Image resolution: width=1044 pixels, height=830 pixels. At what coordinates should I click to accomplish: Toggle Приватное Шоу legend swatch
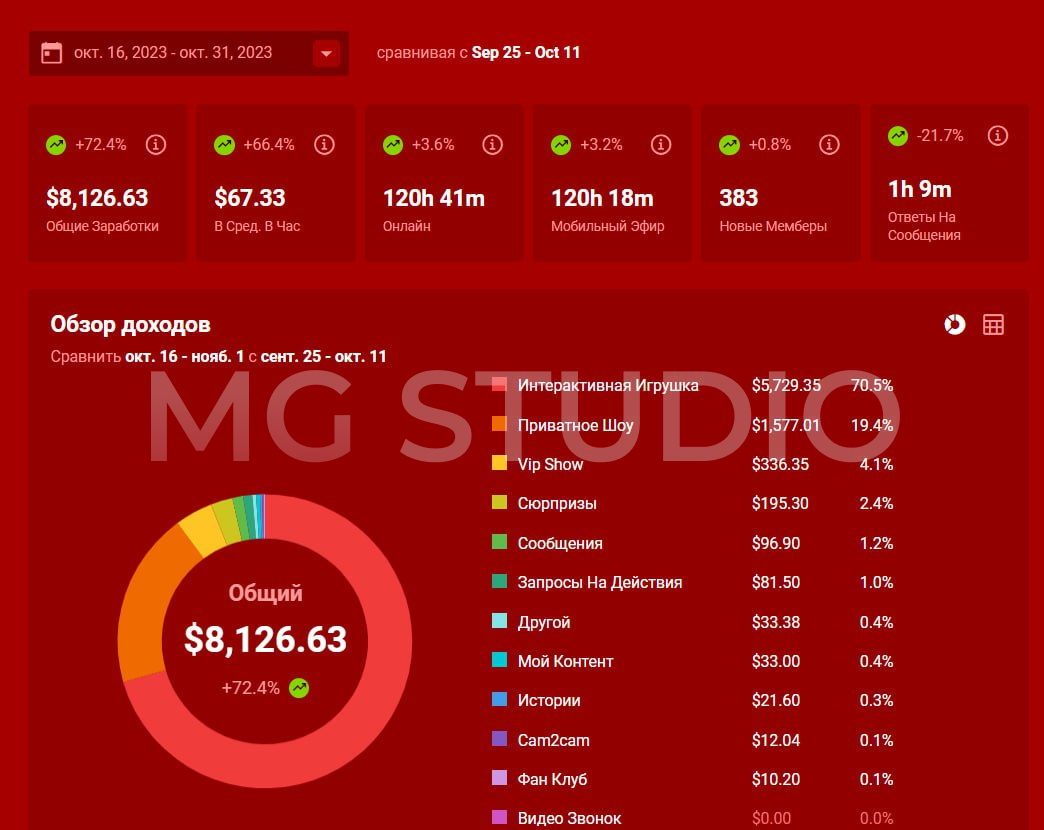500,425
